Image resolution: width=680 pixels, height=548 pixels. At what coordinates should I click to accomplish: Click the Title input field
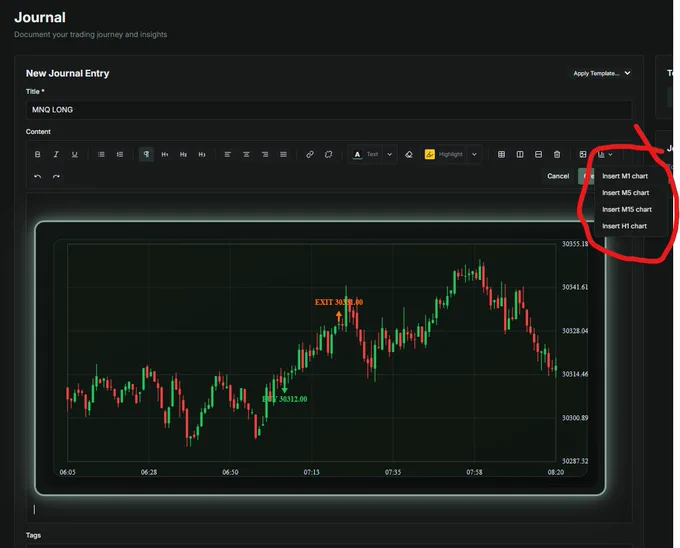point(329,110)
